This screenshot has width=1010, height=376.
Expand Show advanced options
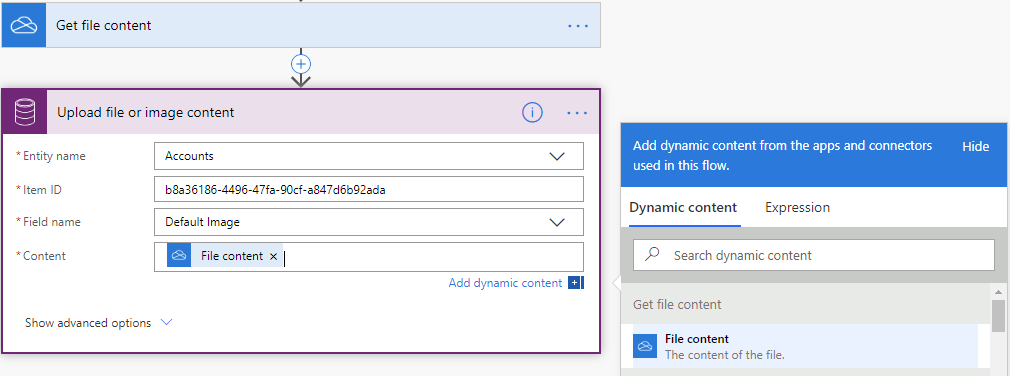[99, 323]
